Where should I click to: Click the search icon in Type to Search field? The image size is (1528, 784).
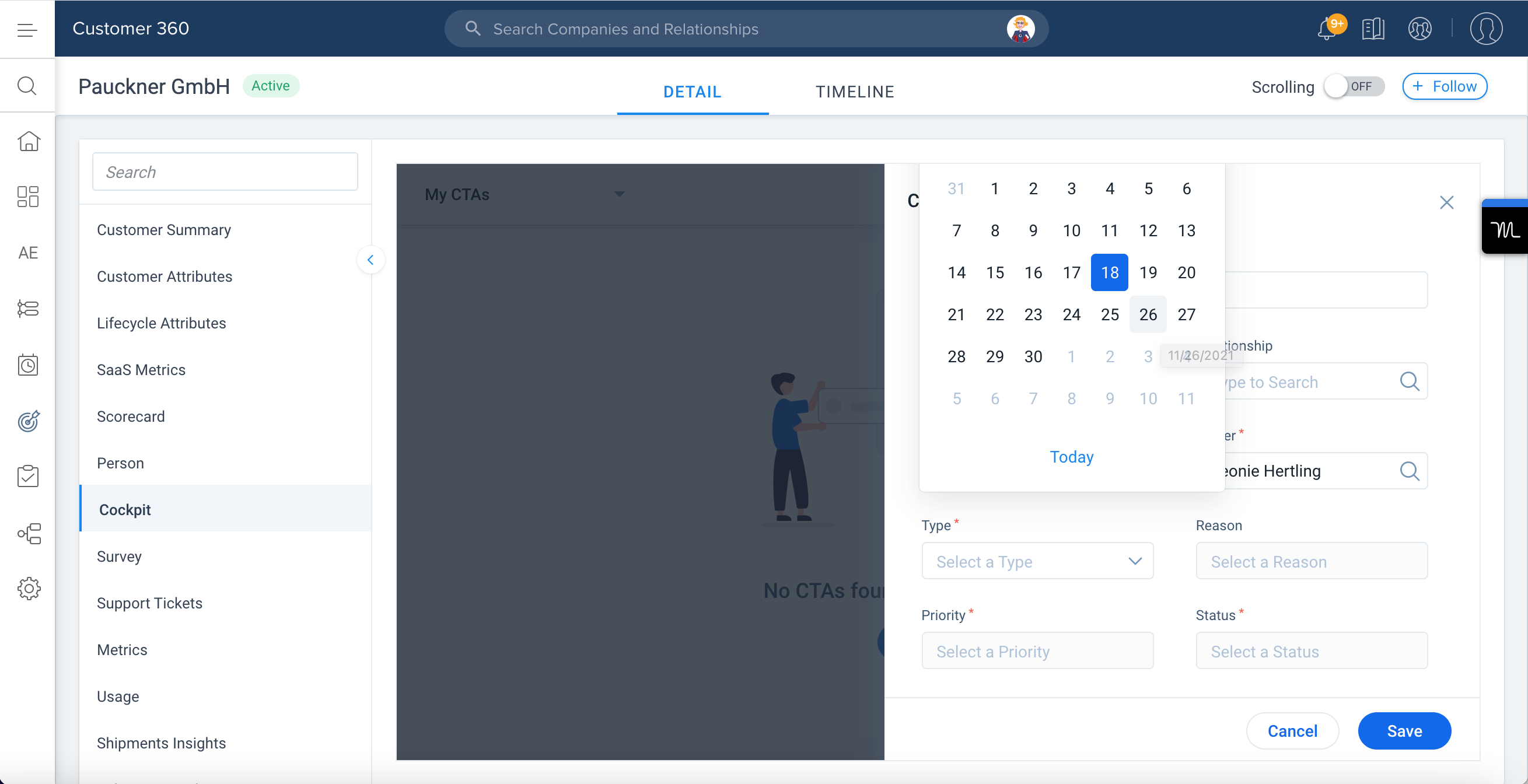(x=1410, y=381)
